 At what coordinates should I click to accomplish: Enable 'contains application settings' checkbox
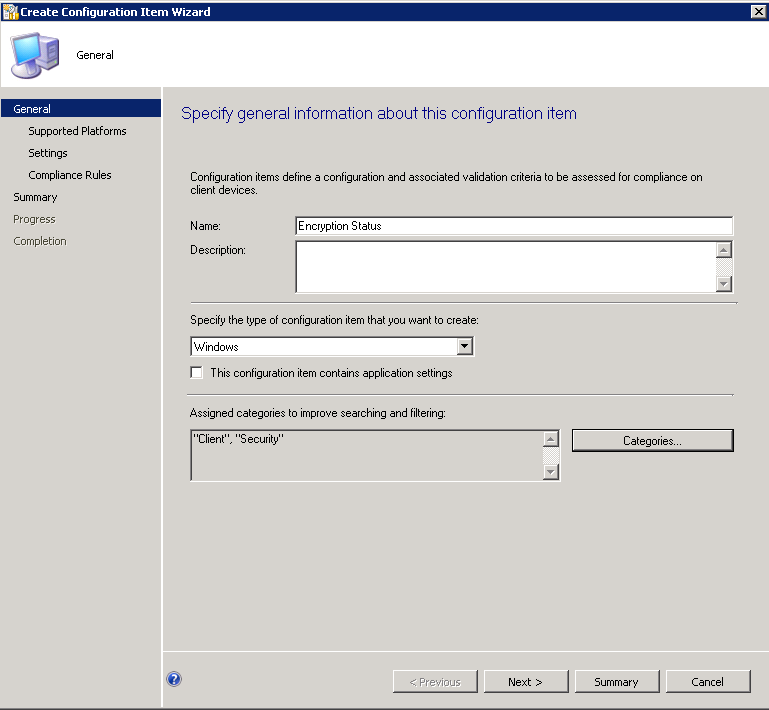point(197,373)
